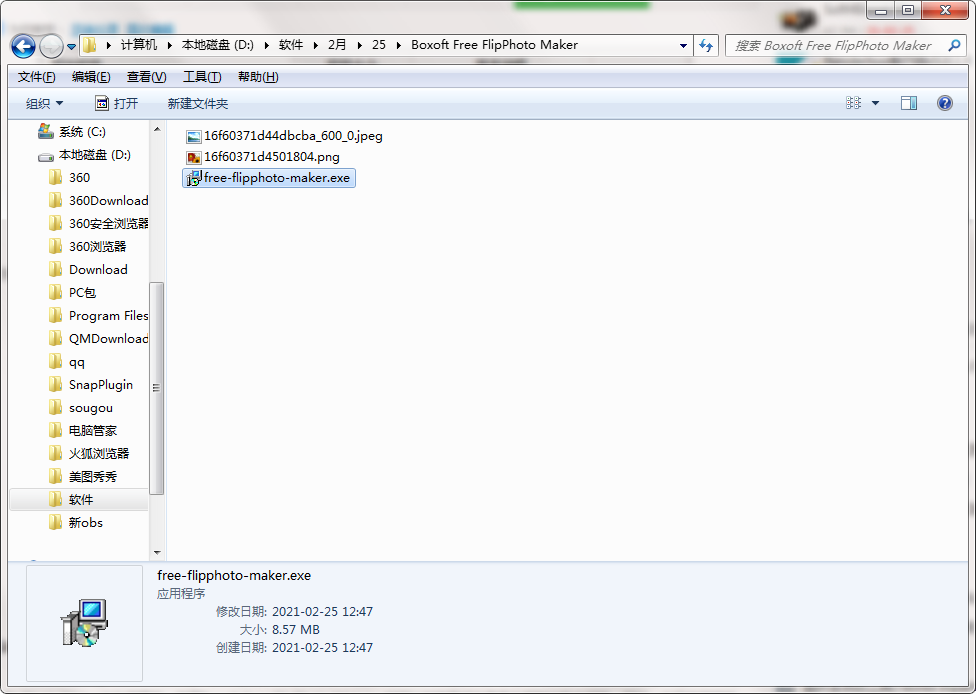Open the QMDownload folder
This screenshot has width=976, height=694.
click(x=108, y=339)
